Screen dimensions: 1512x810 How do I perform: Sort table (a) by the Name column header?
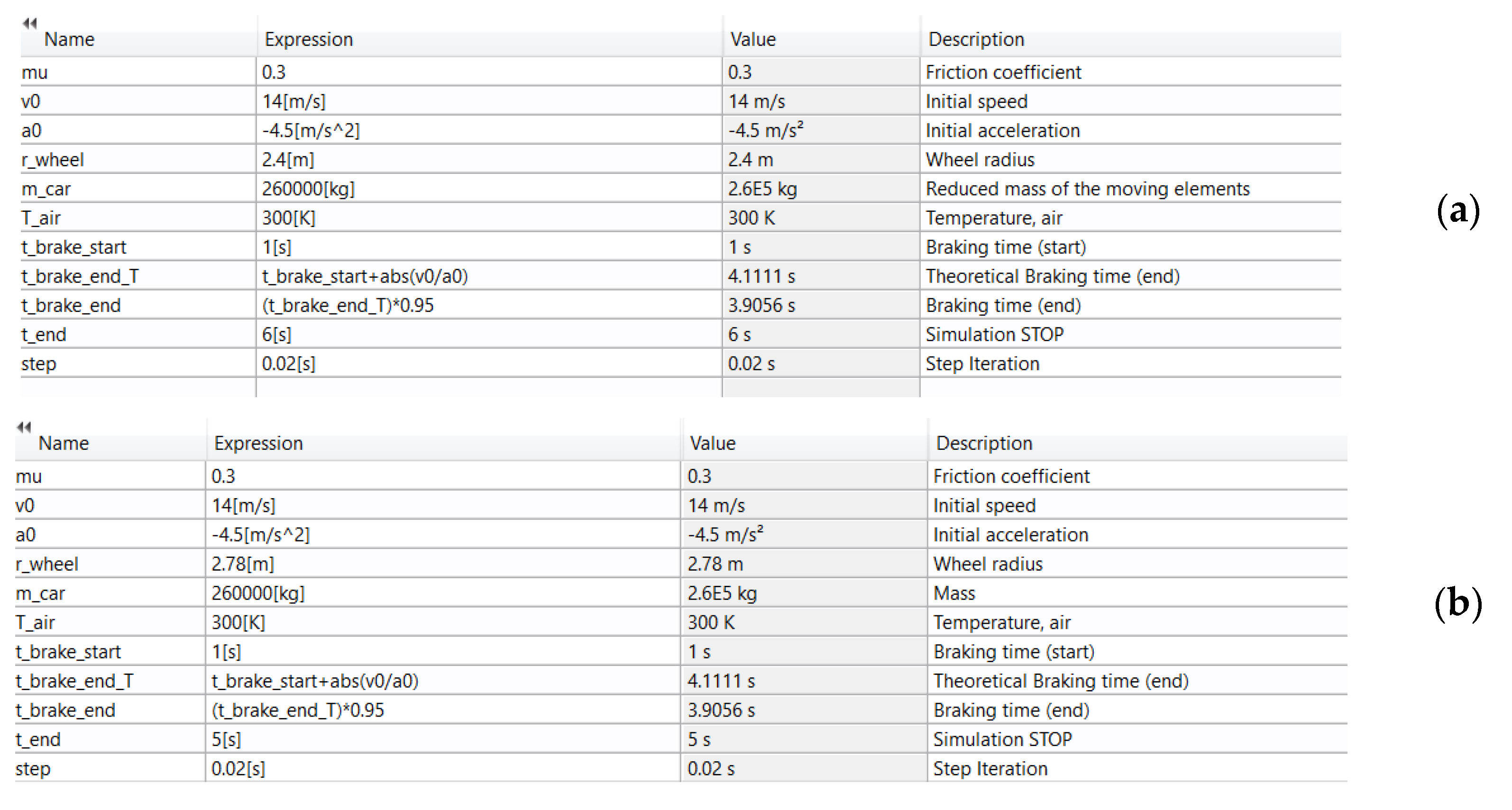coord(69,39)
